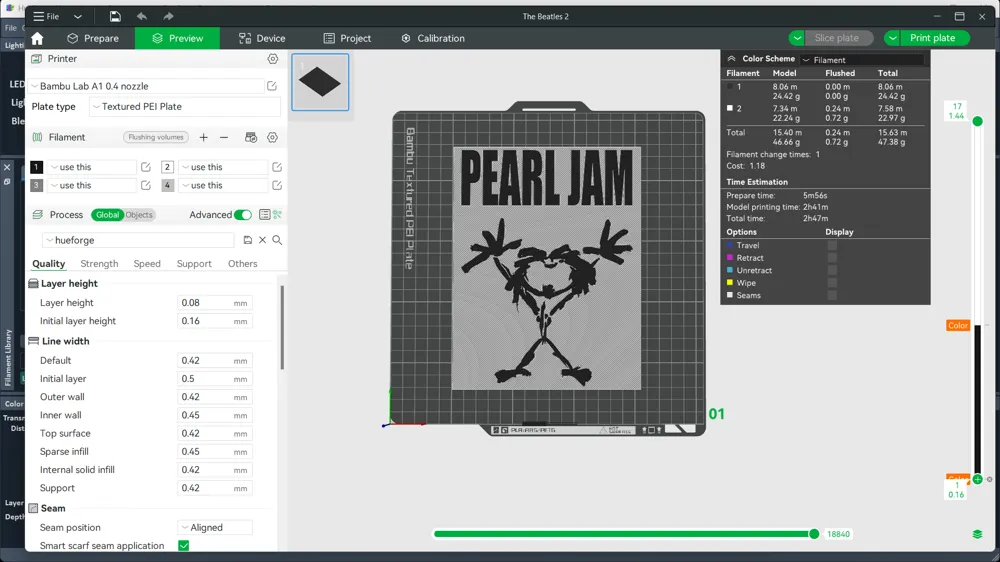Redo the last action
The width and height of the screenshot is (1000, 562).
tap(168, 16)
